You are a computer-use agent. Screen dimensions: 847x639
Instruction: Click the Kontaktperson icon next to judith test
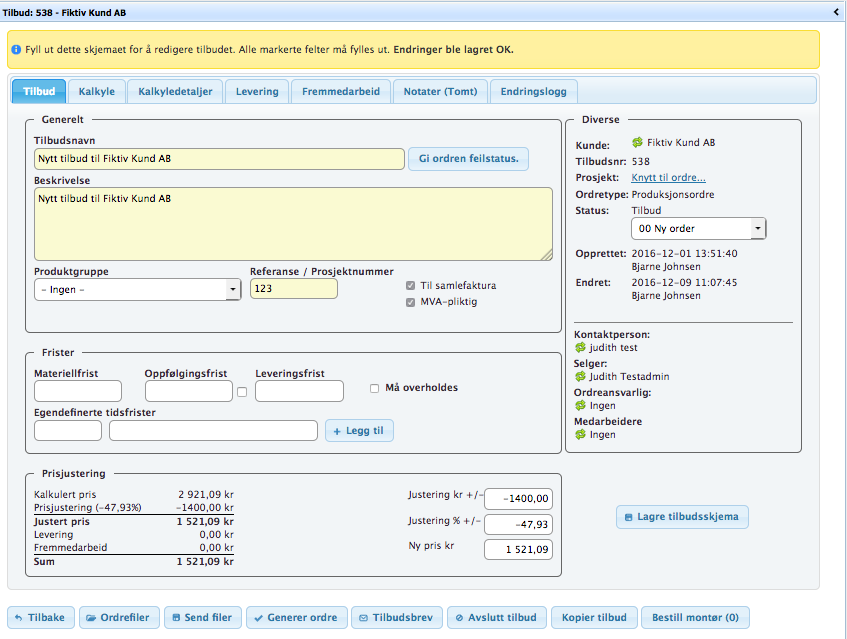click(x=580, y=348)
